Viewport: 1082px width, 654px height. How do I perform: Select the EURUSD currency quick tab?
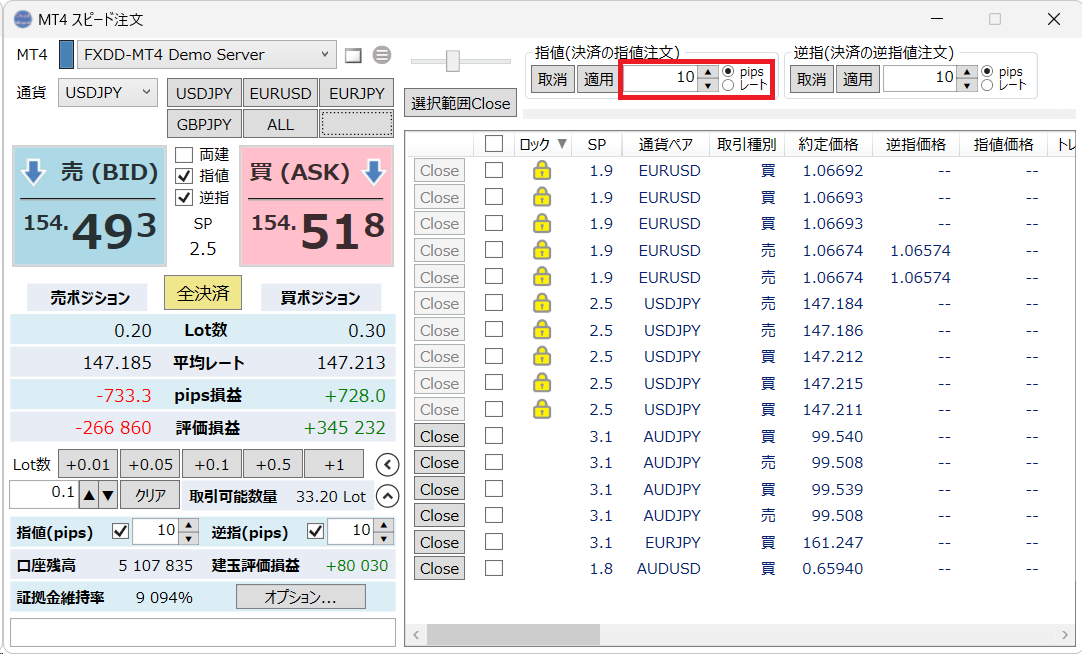point(280,93)
